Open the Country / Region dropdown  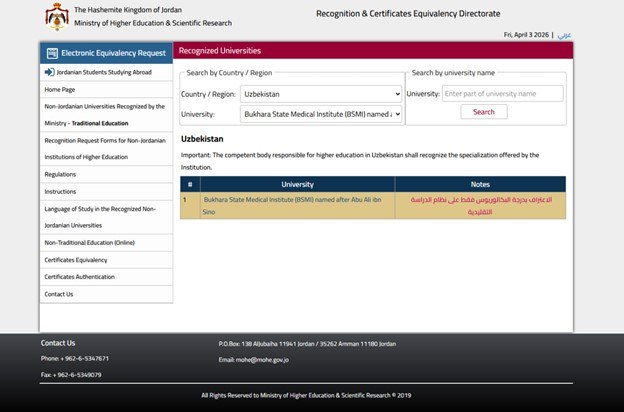(x=320, y=94)
